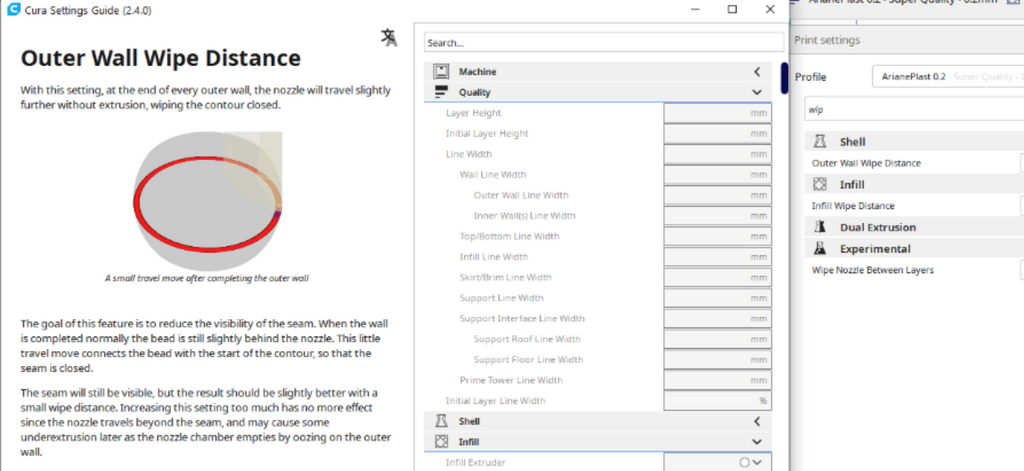Viewport: 1024px width, 471px height.
Task: Click the translate language icon
Action: [389, 38]
